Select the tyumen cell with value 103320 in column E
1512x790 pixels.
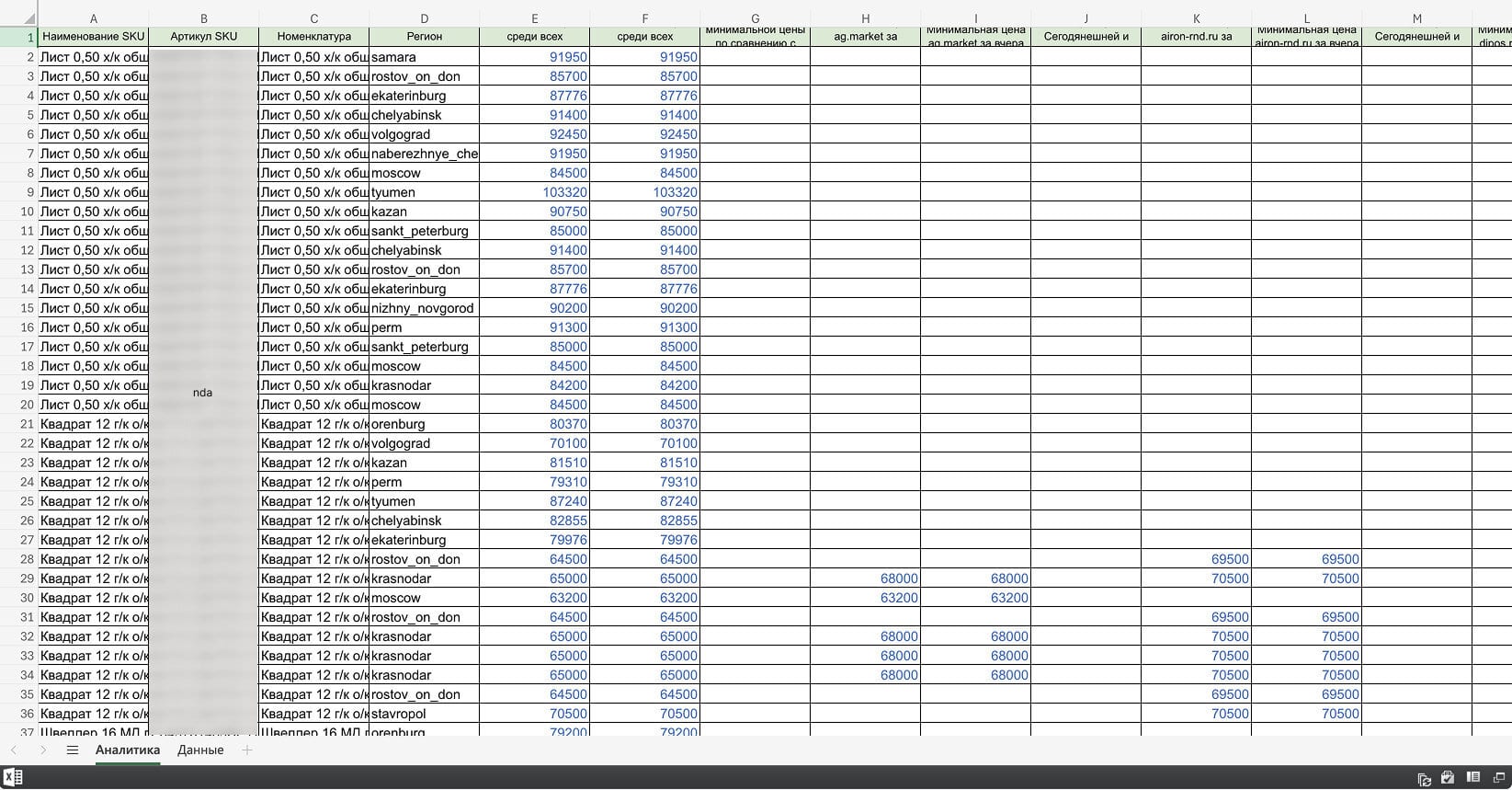(534, 192)
